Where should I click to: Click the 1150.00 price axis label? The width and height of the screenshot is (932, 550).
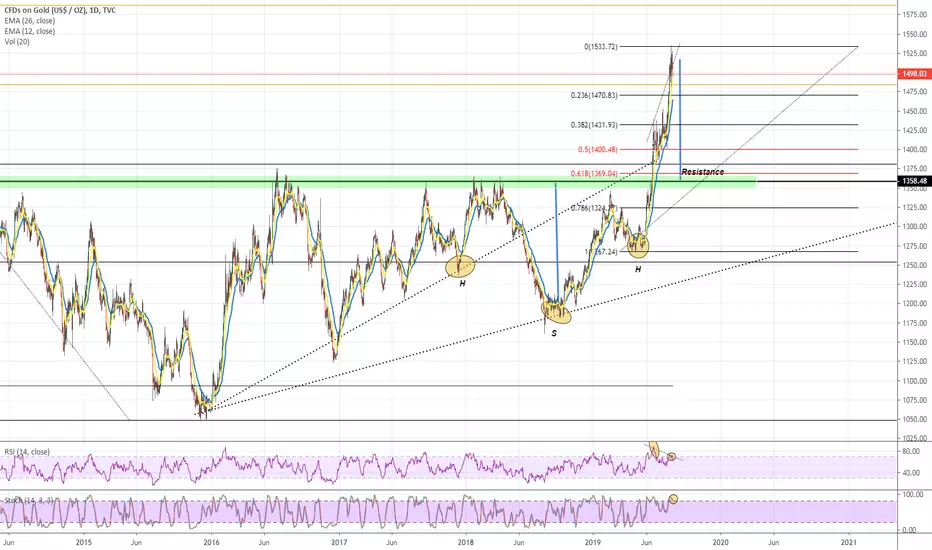click(915, 342)
